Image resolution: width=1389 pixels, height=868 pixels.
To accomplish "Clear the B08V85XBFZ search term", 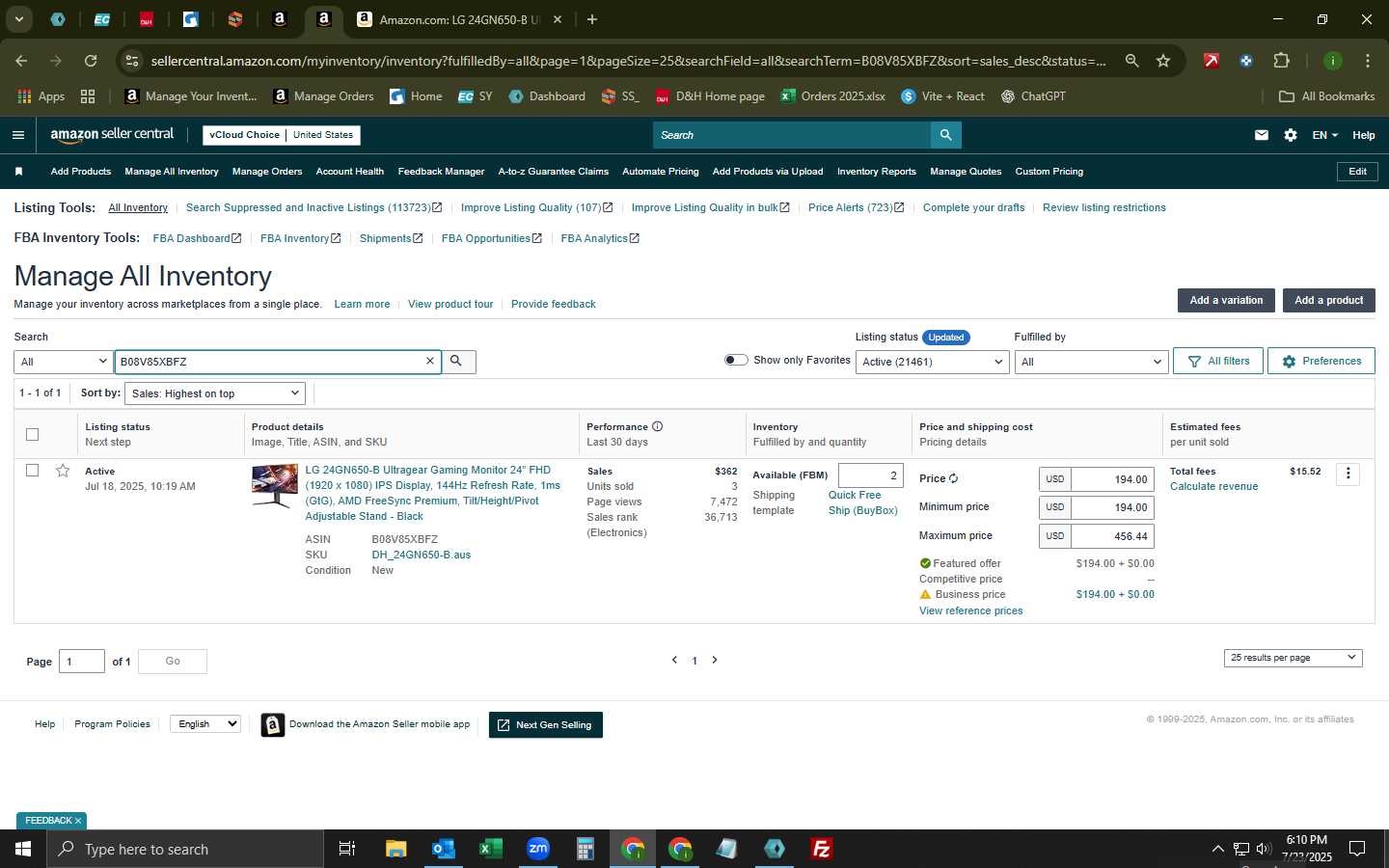I will point(430,361).
